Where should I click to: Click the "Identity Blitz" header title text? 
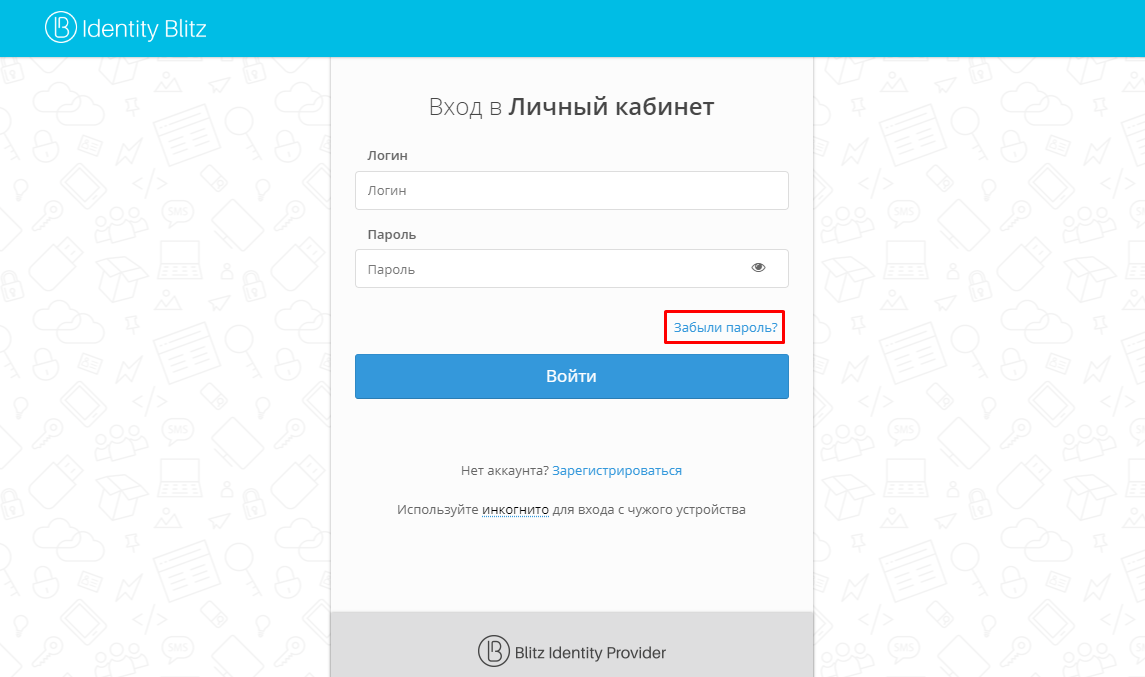click(x=143, y=29)
